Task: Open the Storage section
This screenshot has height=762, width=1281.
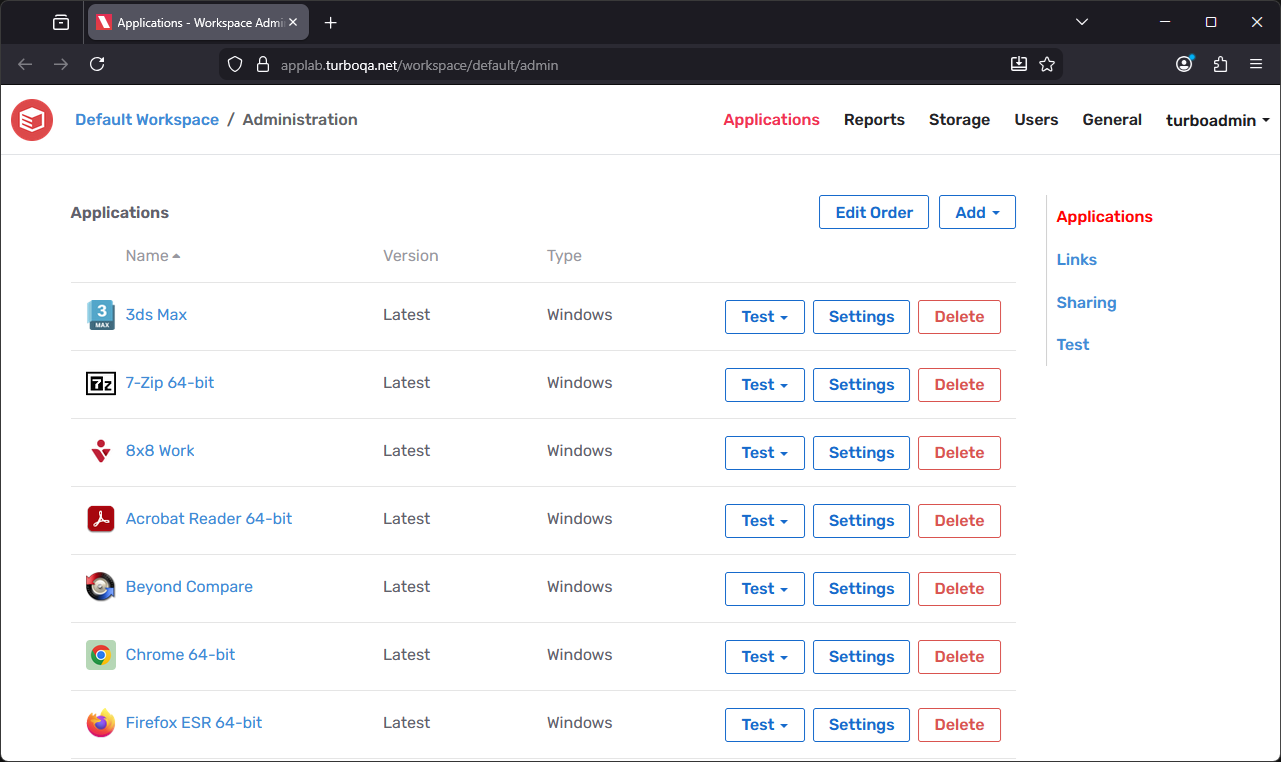Action: pos(958,119)
